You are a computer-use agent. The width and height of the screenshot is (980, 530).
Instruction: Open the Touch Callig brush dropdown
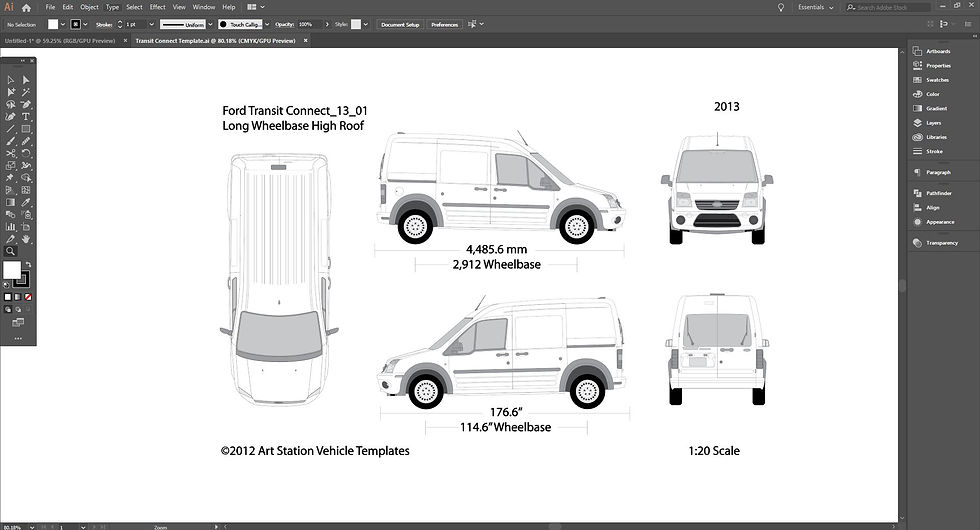[x=268, y=24]
